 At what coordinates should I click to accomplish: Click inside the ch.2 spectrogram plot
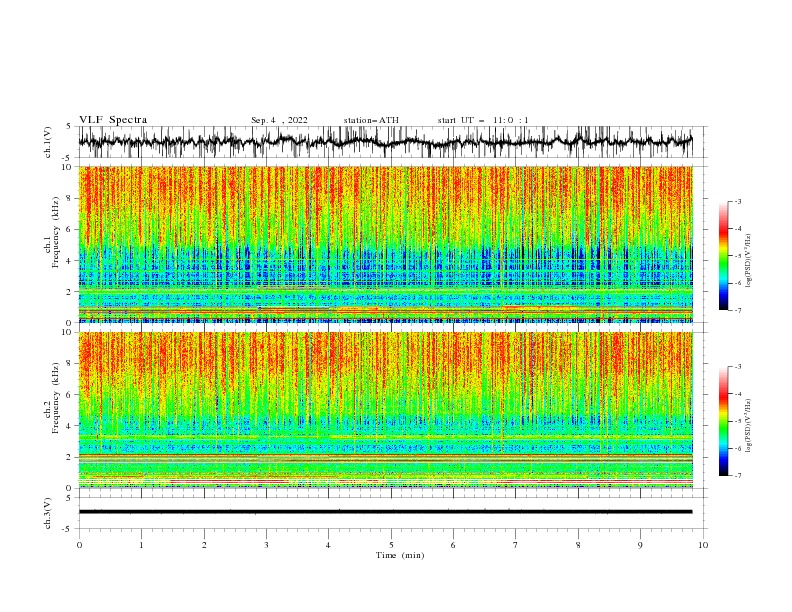[x=385, y=410]
